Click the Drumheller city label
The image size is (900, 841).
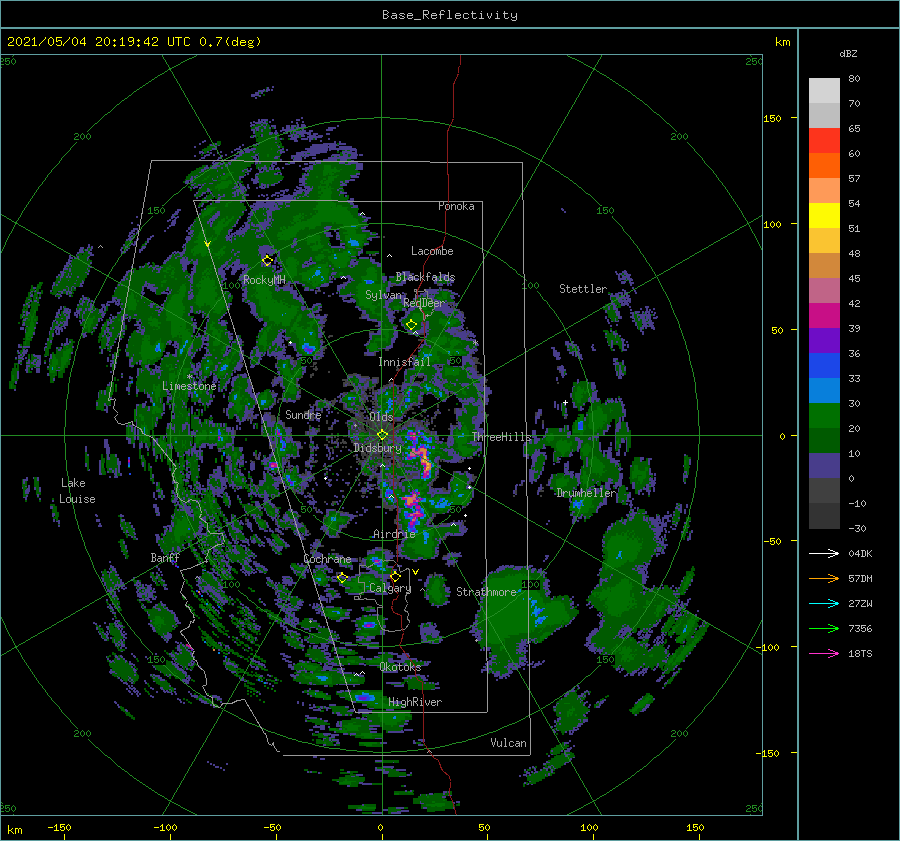coord(586,493)
